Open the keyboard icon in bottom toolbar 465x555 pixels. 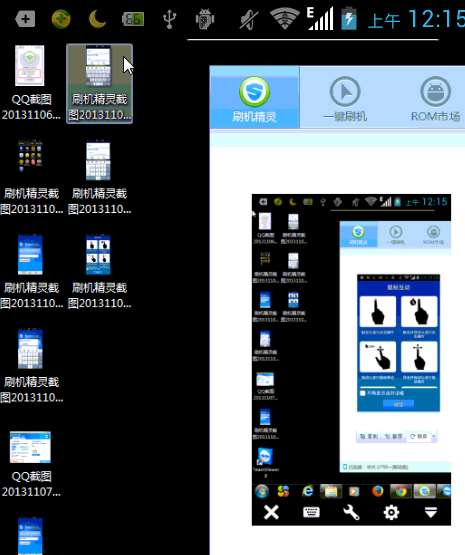pyautogui.click(x=311, y=512)
